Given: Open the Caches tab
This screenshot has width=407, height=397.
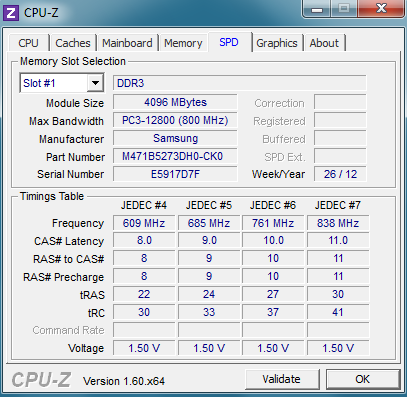Looking at the screenshot, I should pos(73,43).
